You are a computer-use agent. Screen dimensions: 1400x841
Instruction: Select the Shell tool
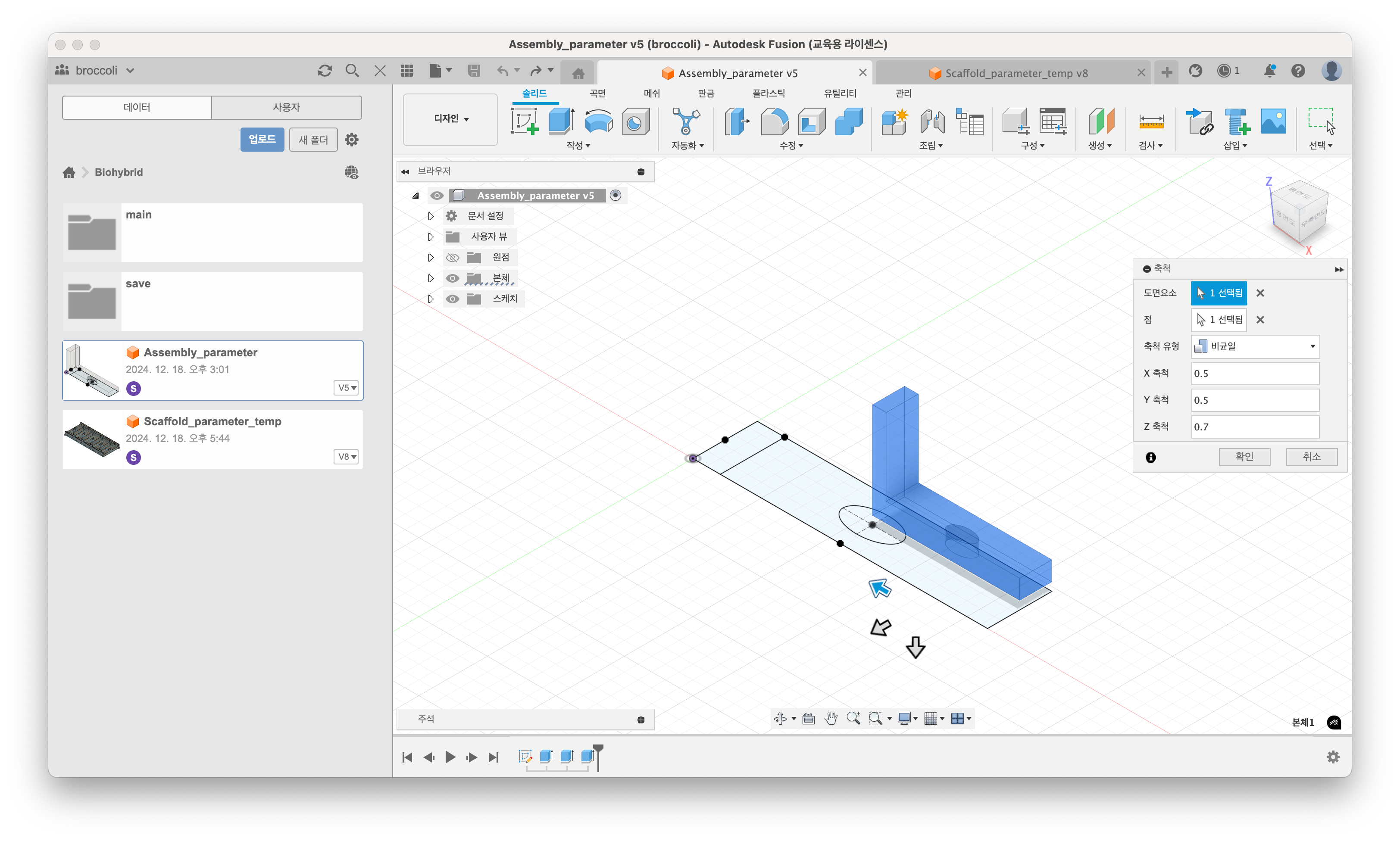[x=812, y=121]
